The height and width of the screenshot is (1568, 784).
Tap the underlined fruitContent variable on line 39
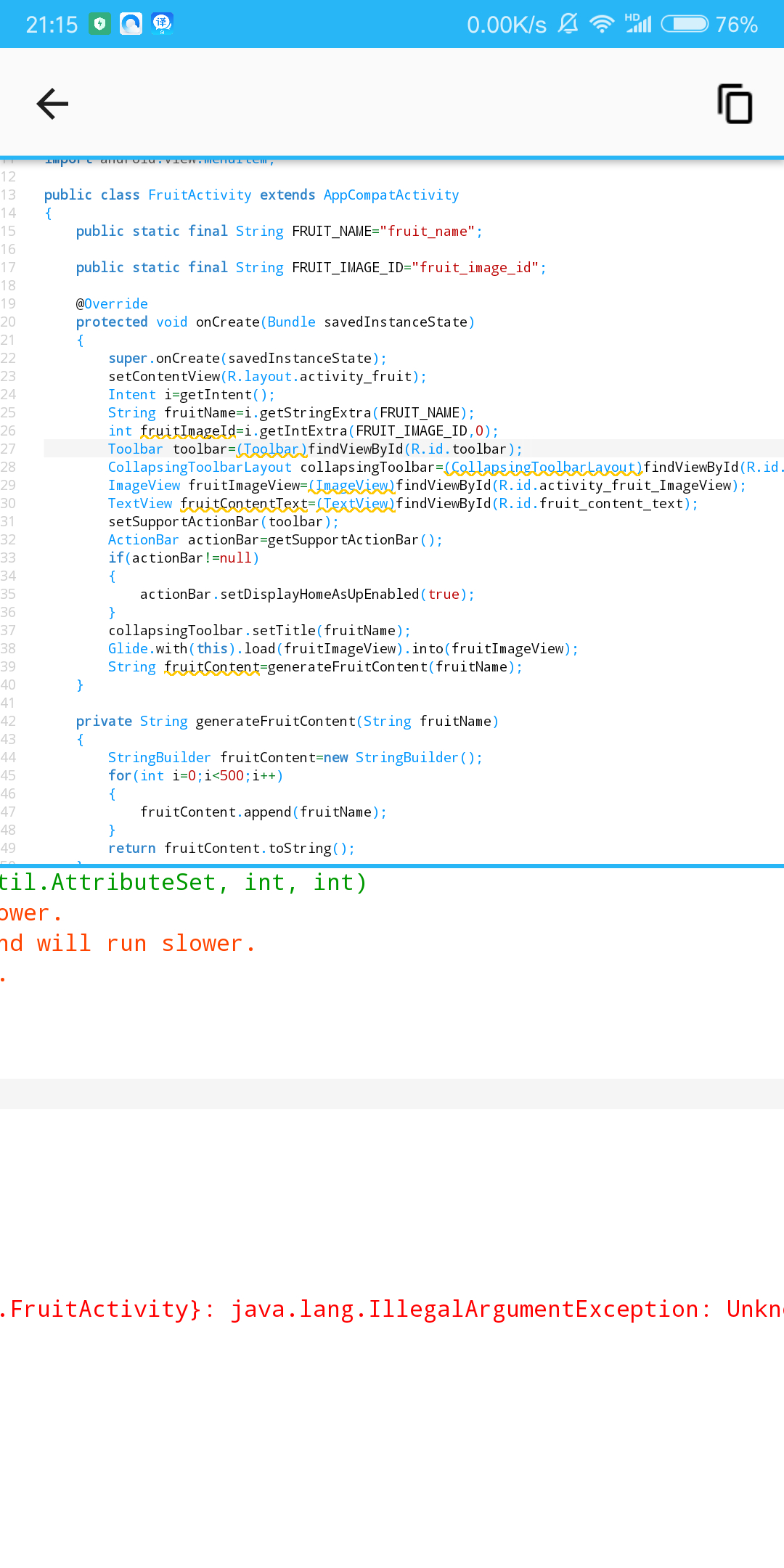pos(212,667)
